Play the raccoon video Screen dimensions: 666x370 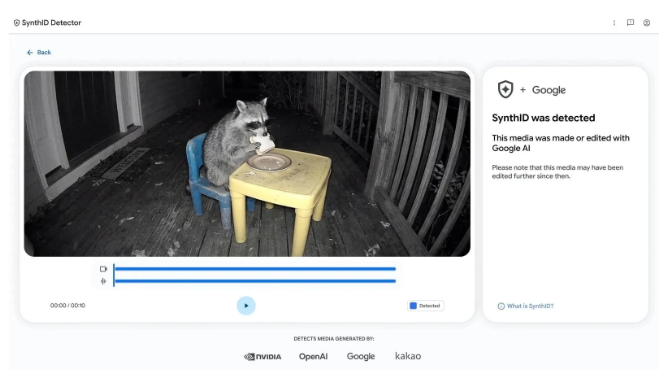point(246,305)
